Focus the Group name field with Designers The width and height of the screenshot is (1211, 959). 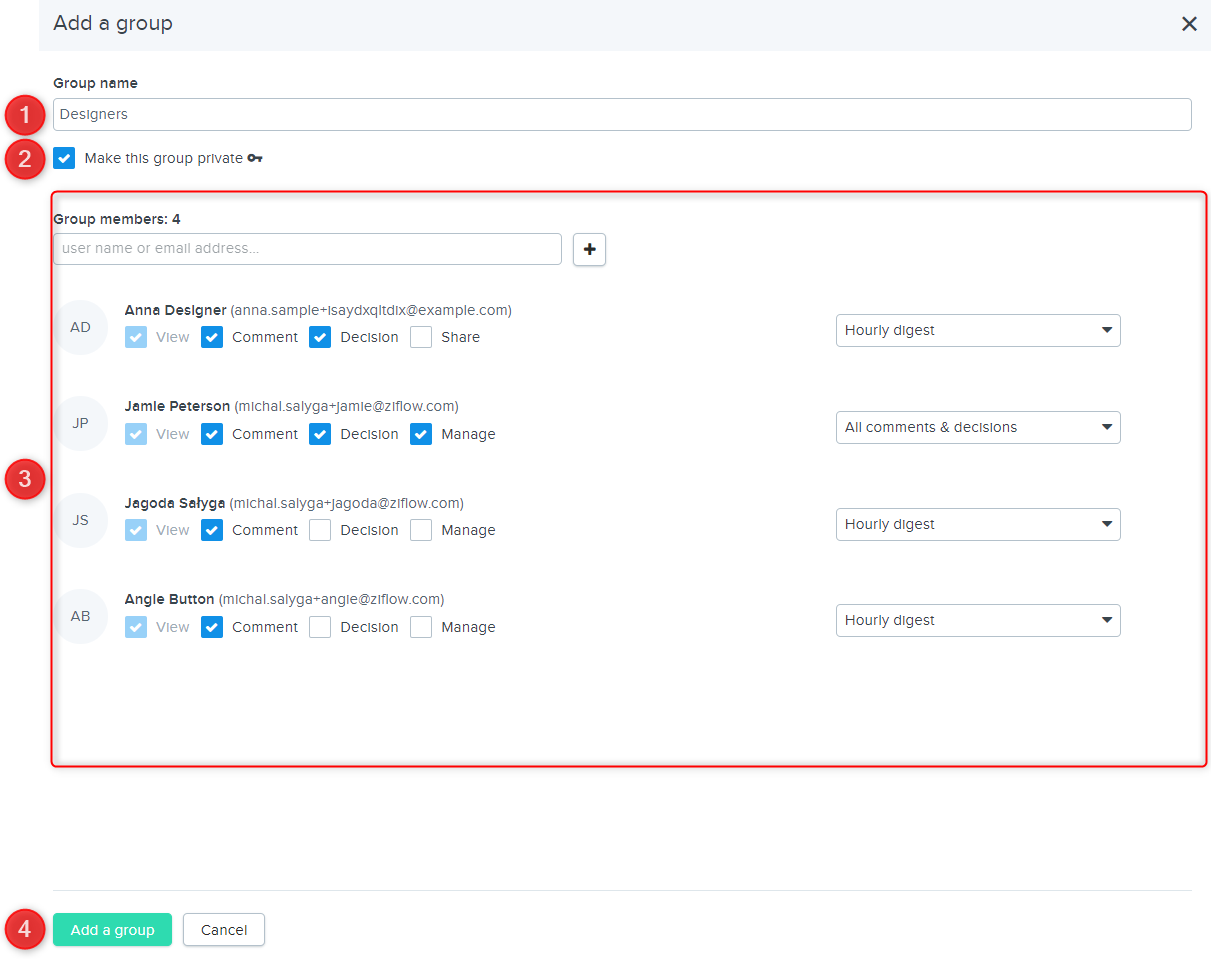tap(622, 114)
